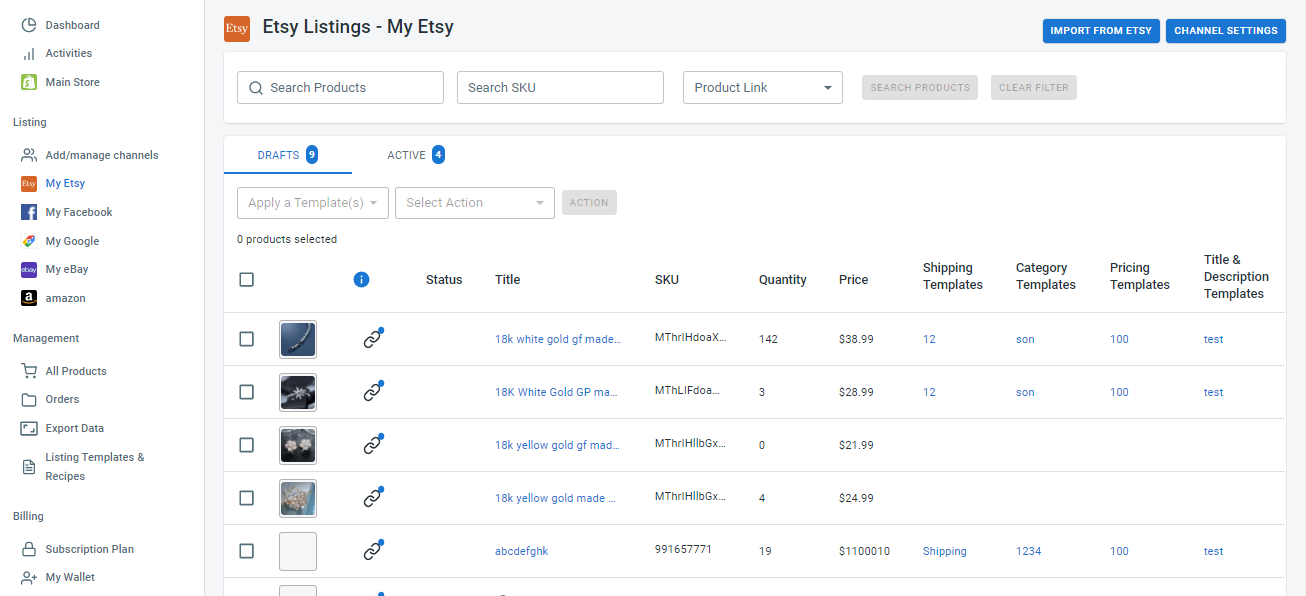The height and width of the screenshot is (596, 1306).
Task: Click the first product's thumbnail image
Action: (x=298, y=339)
